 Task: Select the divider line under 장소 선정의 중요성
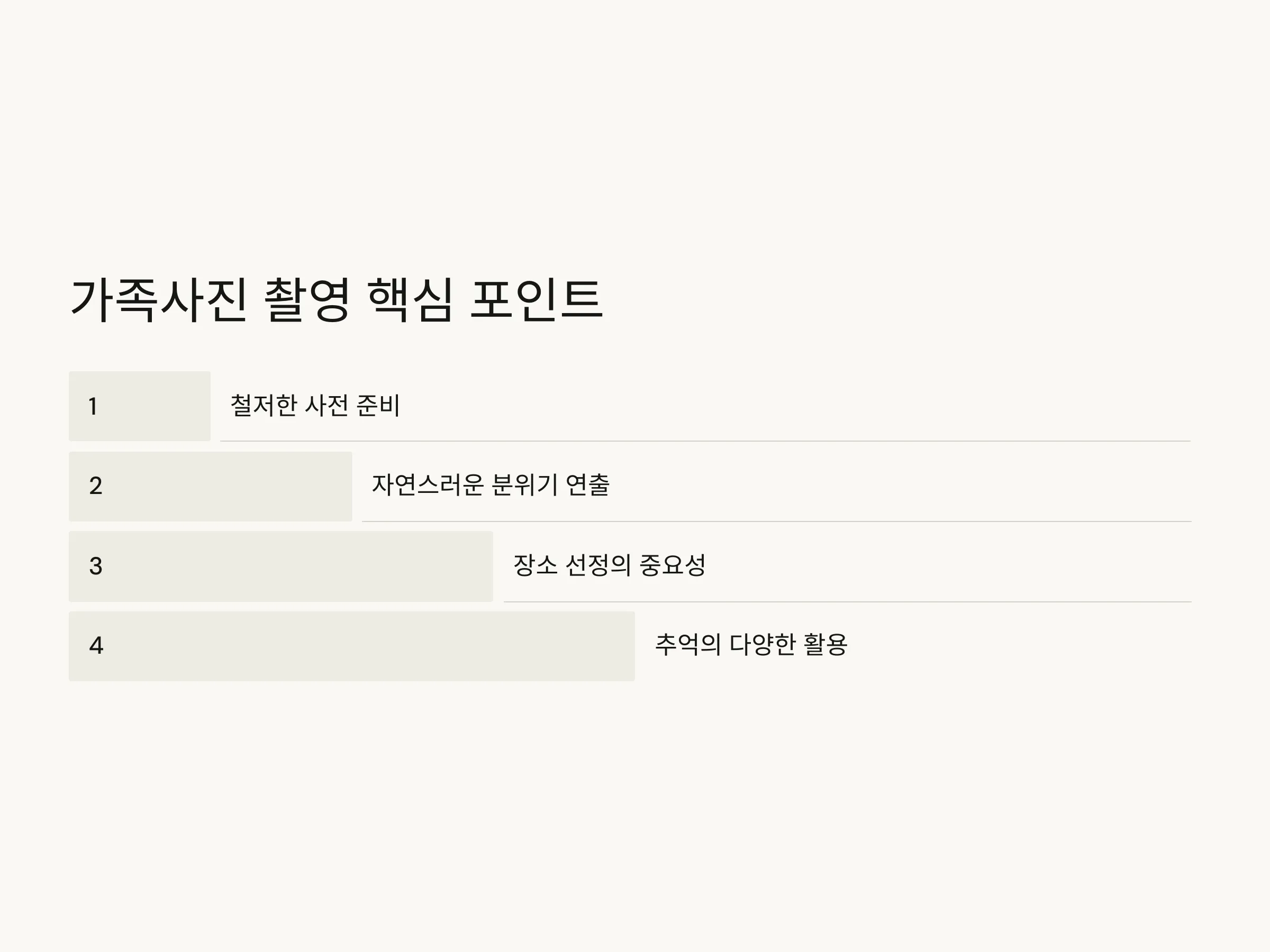pos(847,602)
